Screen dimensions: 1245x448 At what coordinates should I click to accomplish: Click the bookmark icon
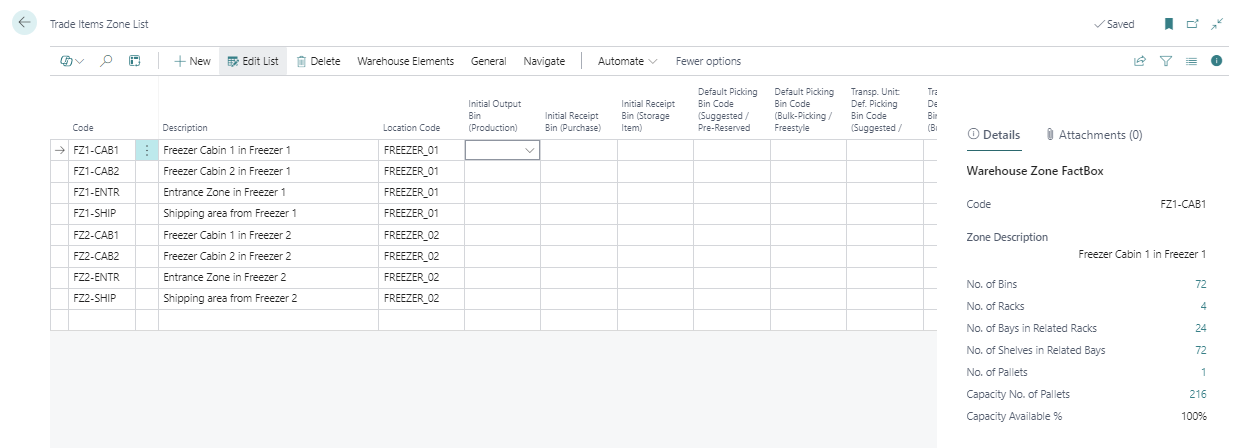tap(1168, 24)
